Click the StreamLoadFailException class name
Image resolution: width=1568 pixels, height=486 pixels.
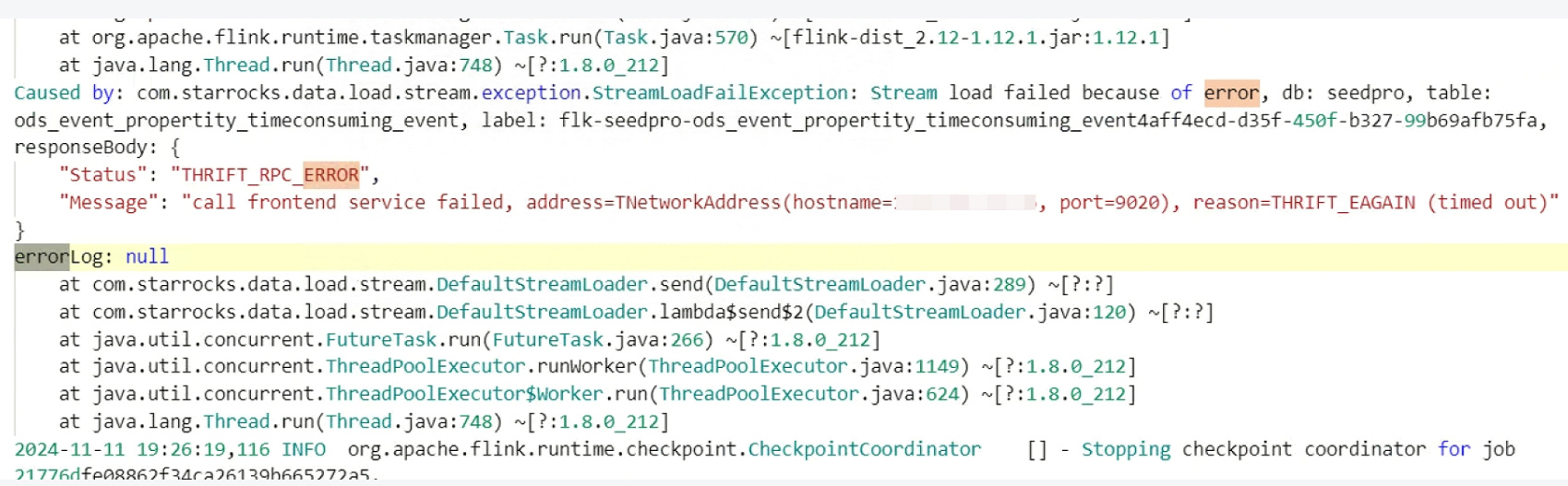click(720, 93)
